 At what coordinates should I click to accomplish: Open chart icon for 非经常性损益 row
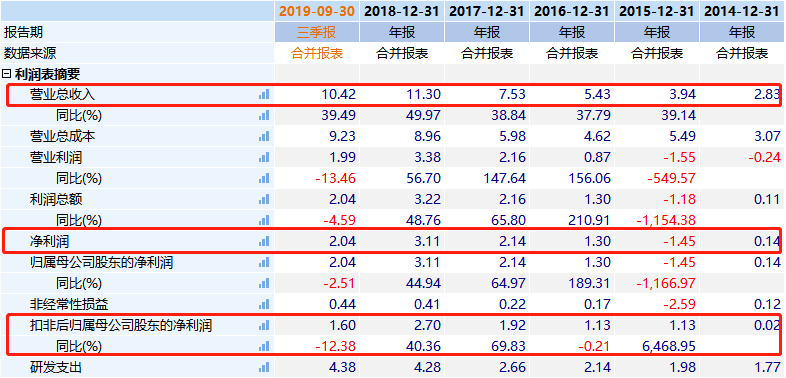pos(264,304)
